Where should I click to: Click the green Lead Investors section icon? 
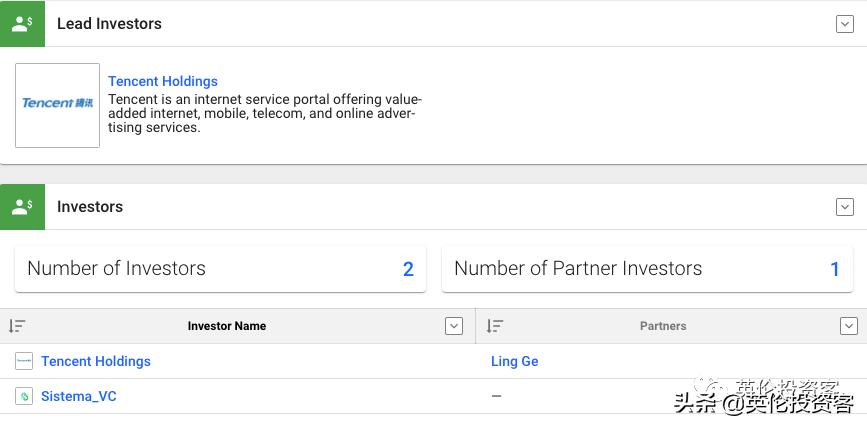(22, 23)
